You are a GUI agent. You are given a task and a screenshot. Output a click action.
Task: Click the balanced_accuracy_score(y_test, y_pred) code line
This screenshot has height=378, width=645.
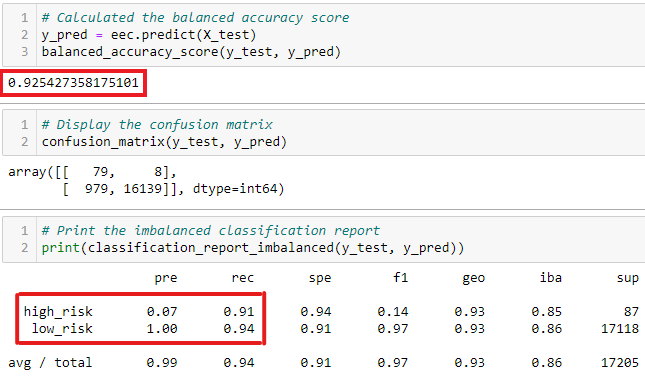tap(191, 52)
